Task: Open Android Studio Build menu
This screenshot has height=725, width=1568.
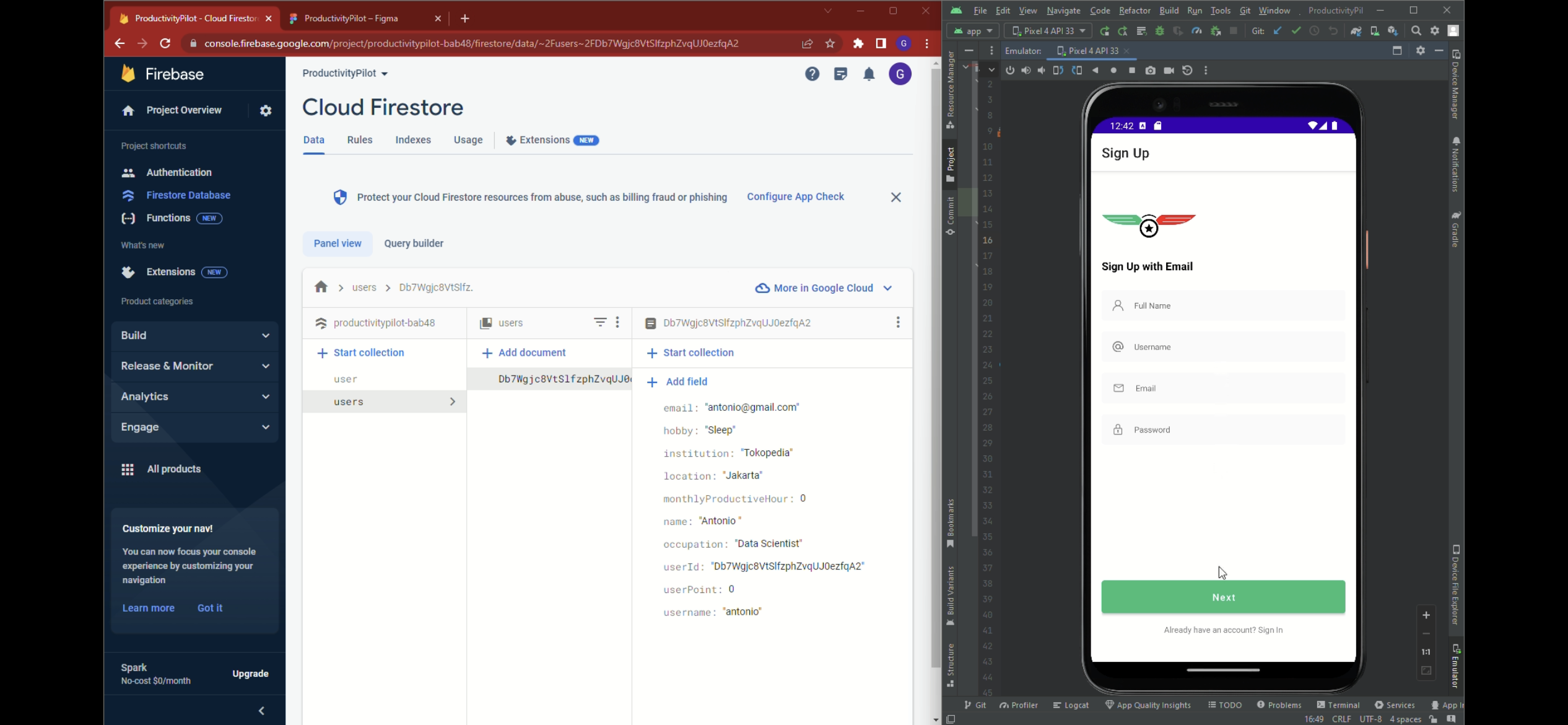Action: 1169,11
